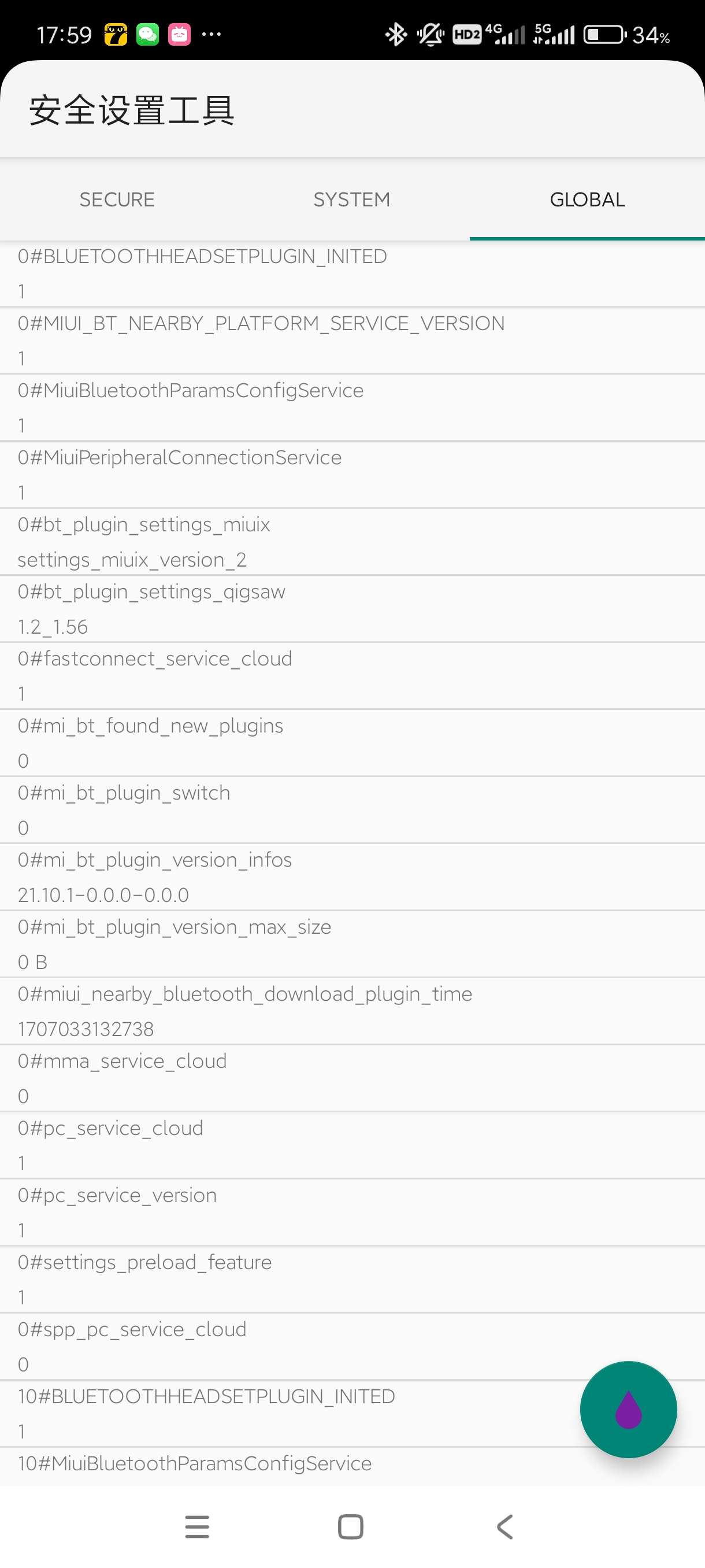This screenshot has width=705, height=1568.
Task: Tap the pink Bilibili notification icon
Action: coord(179,35)
